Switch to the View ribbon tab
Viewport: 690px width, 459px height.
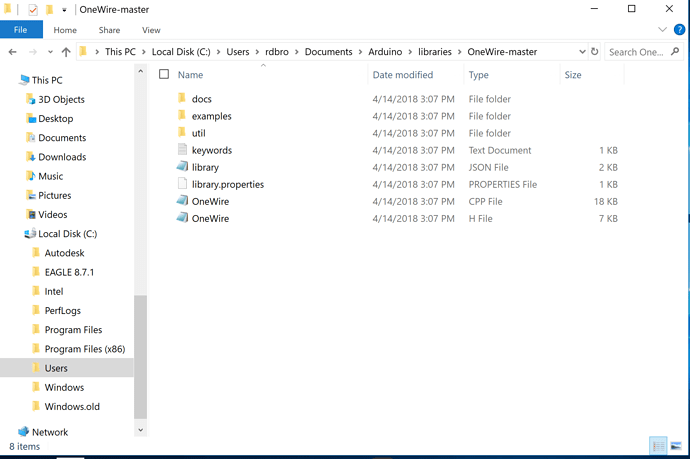click(151, 30)
